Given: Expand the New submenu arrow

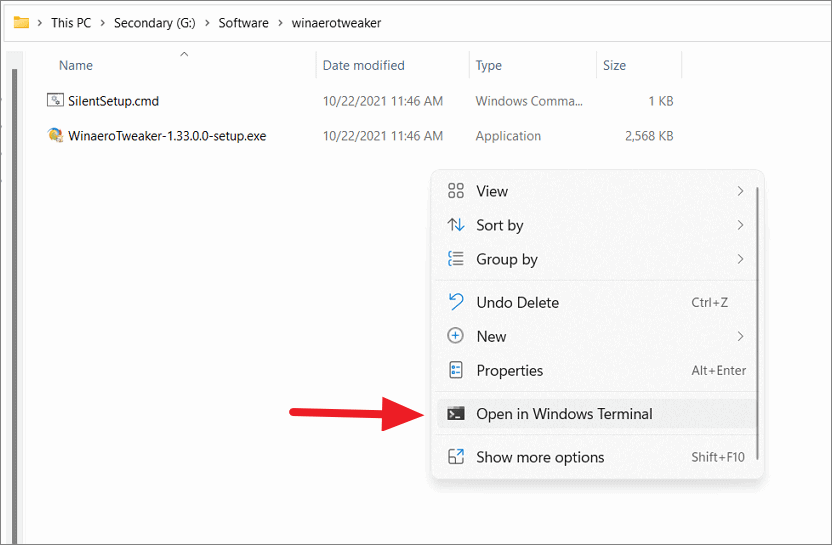Looking at the screenshot, I should point(740,336).
